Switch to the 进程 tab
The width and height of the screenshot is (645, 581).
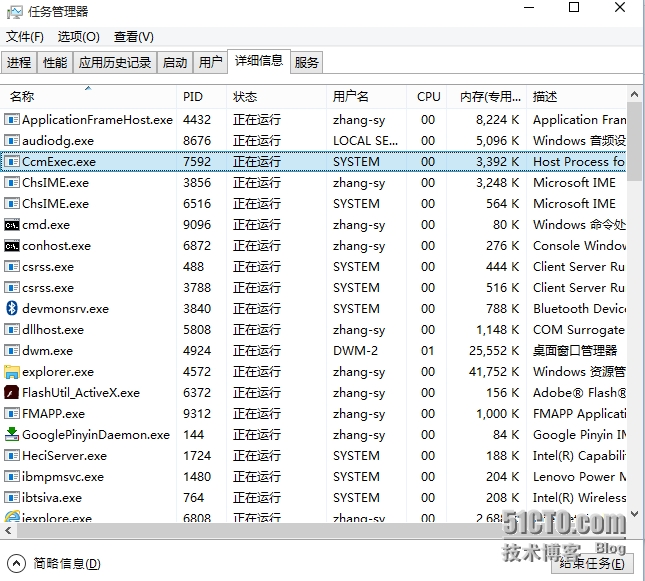click(19, 63)
